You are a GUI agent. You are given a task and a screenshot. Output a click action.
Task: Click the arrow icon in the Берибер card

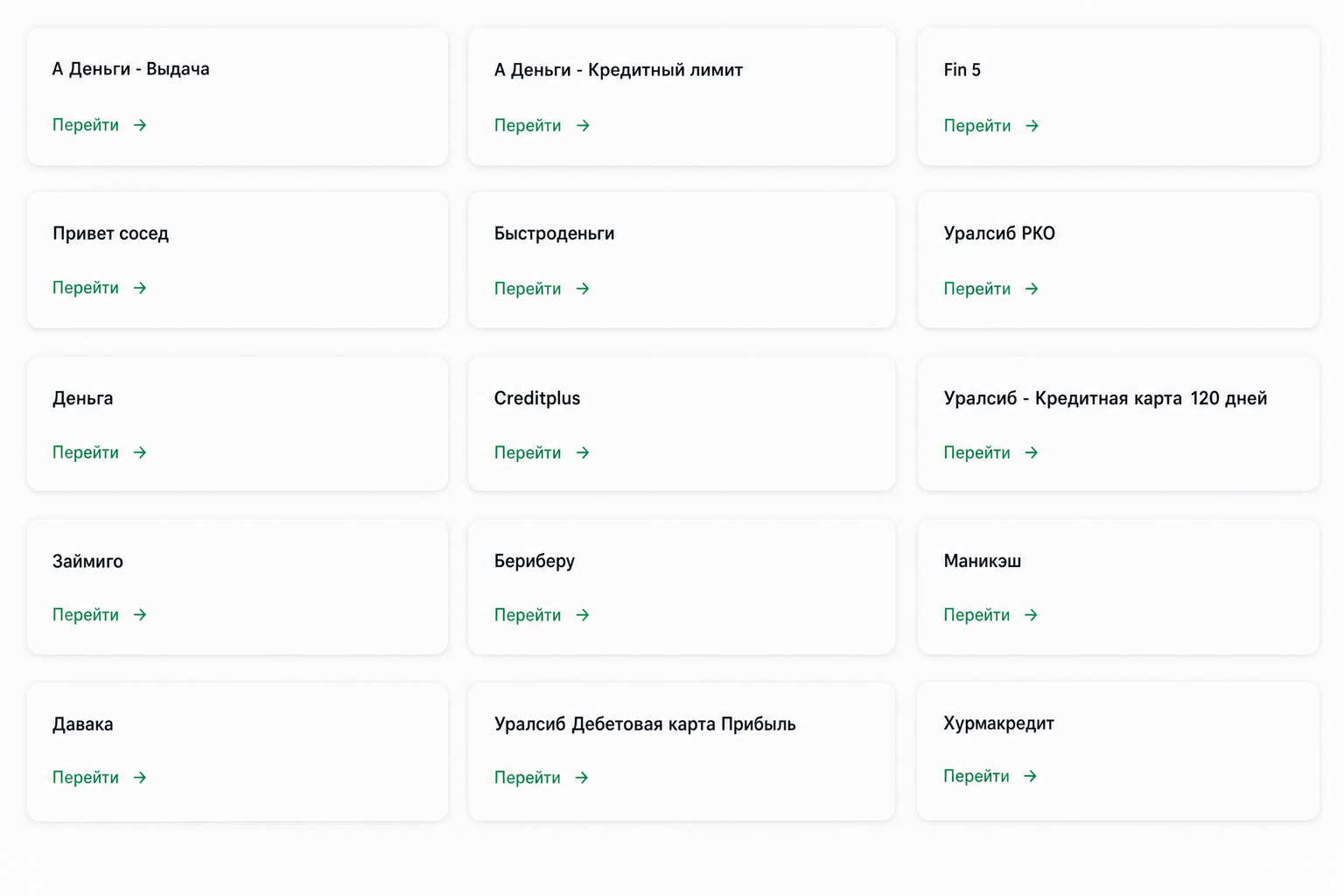click(x=583, y=615)
